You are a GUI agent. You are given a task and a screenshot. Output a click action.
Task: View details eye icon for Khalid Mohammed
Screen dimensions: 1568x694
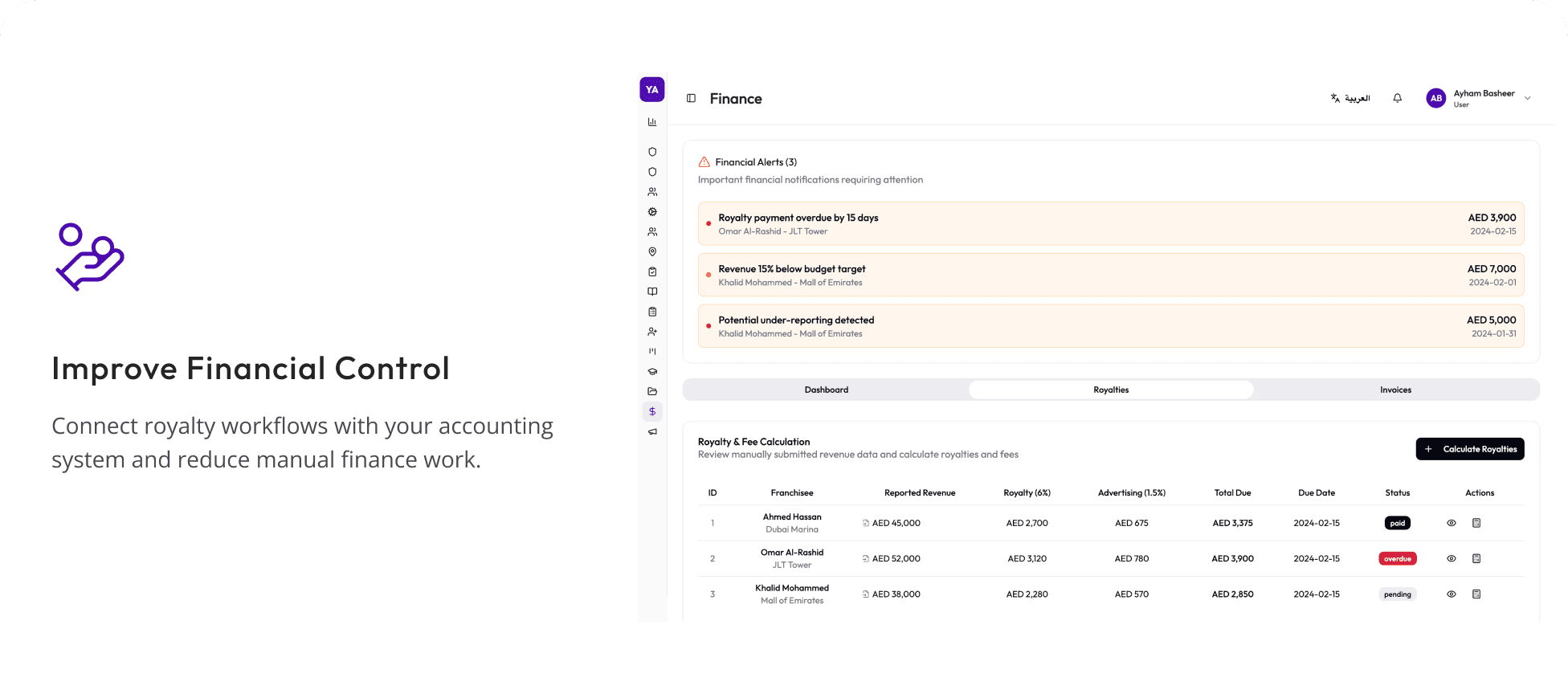click(1452, 594)
